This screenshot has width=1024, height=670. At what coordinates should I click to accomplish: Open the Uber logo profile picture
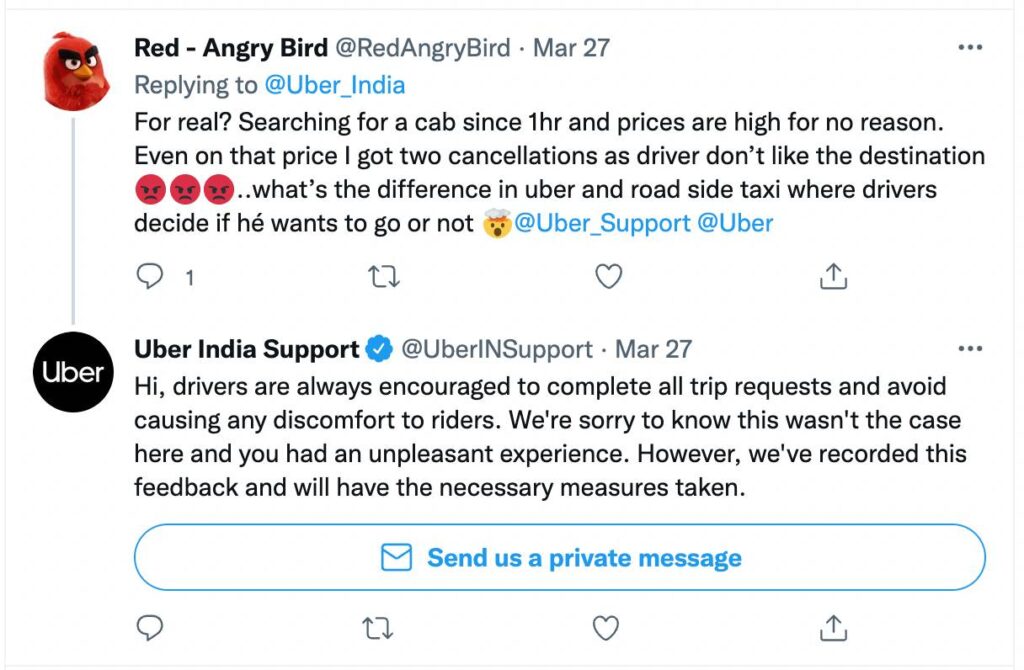coord(74,372)
